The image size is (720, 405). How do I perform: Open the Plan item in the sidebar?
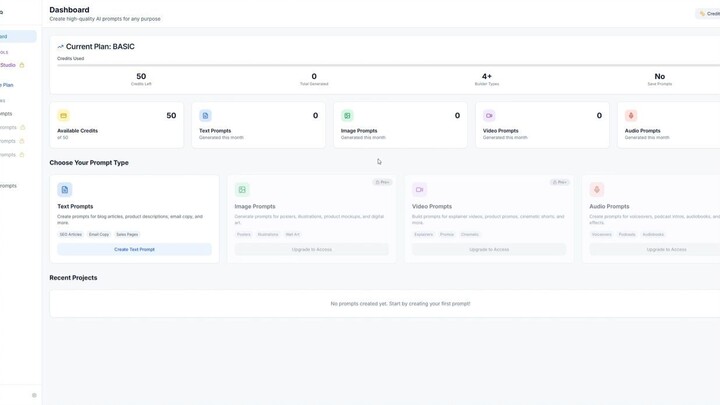[7, 85]
